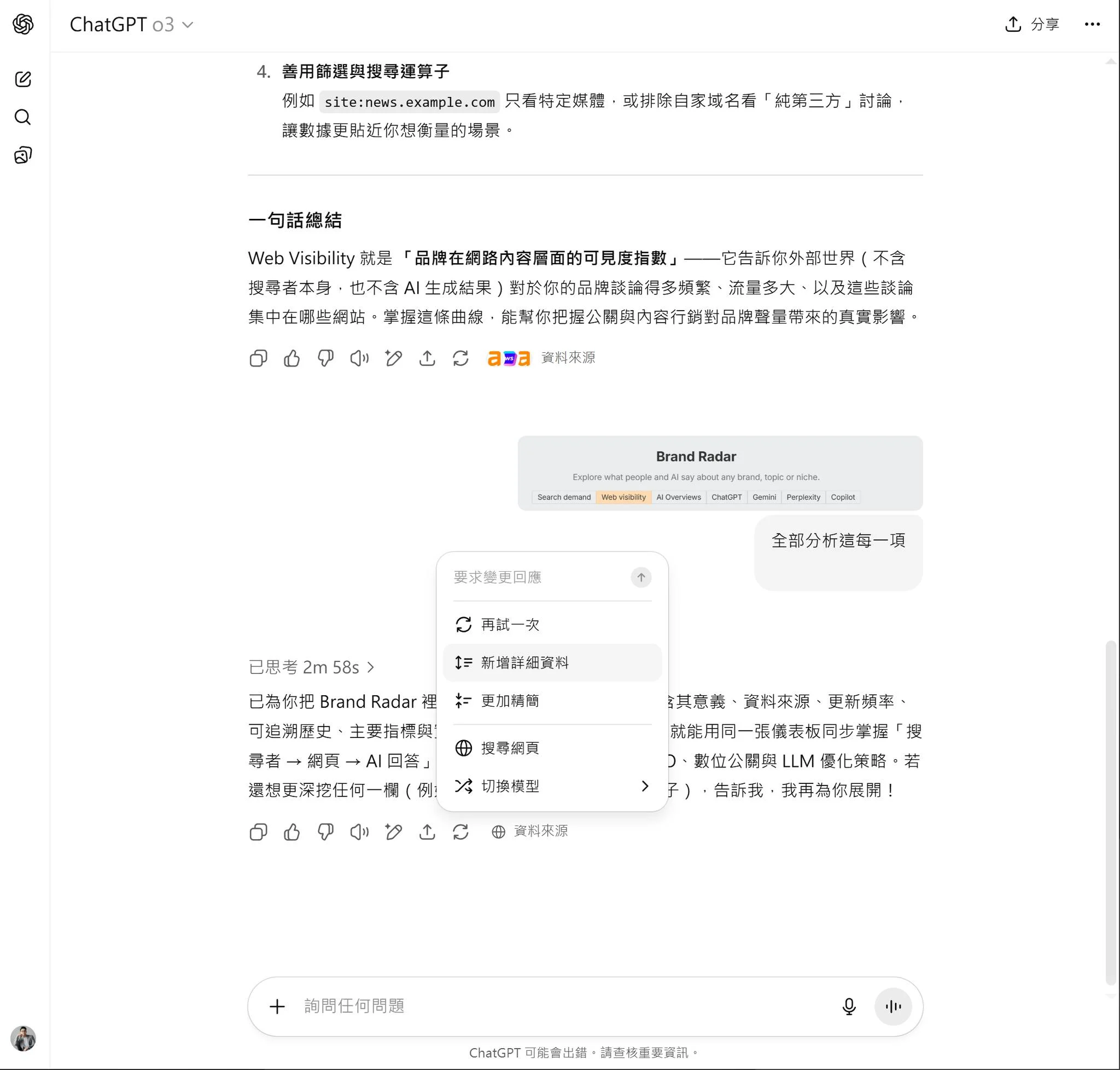The image size is (1120, 1070).
Task: Open the three-dots options menu at top right
Action: coord(1092,24)
